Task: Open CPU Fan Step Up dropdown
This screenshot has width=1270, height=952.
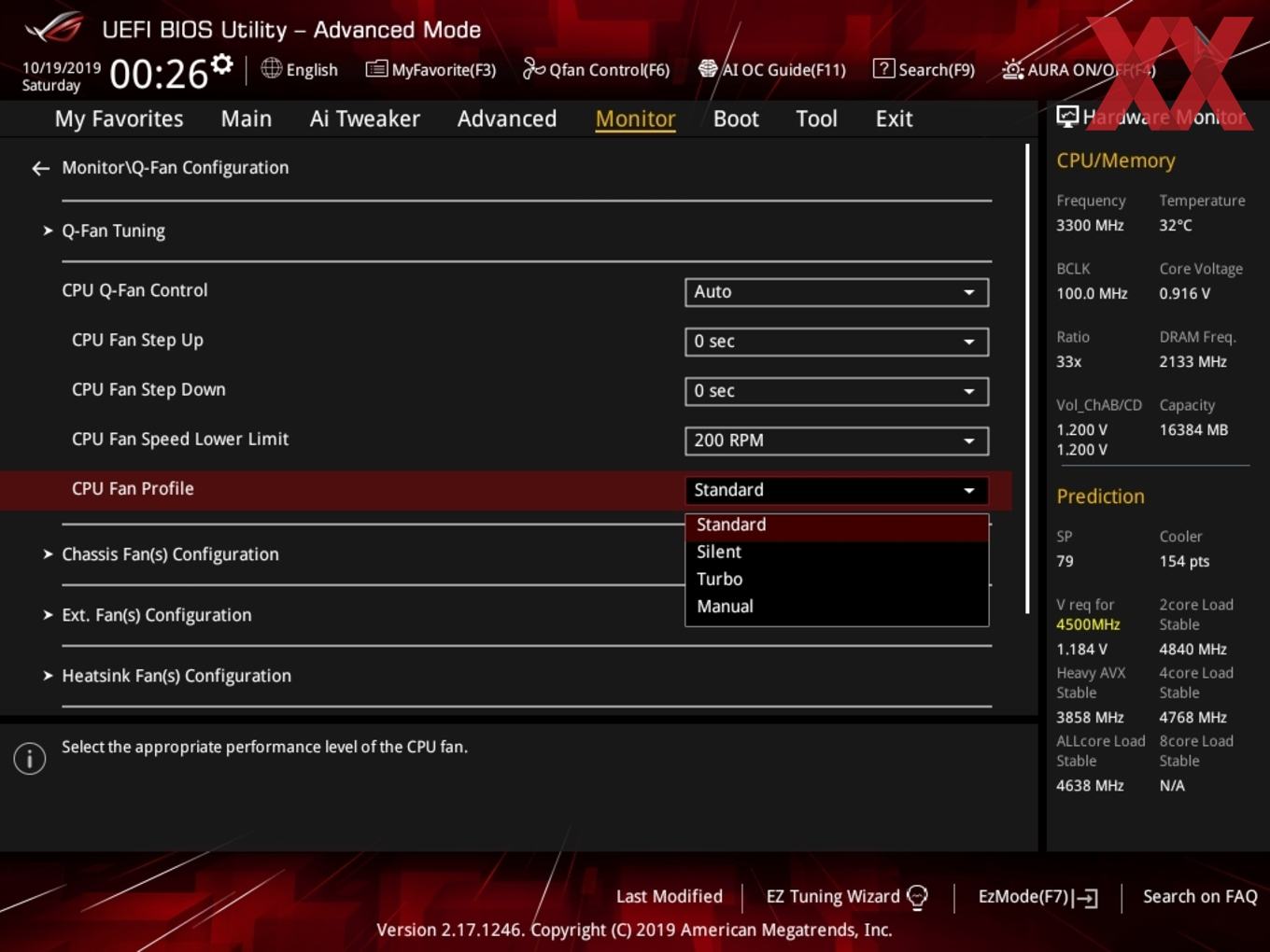Action: click(837, 342)
